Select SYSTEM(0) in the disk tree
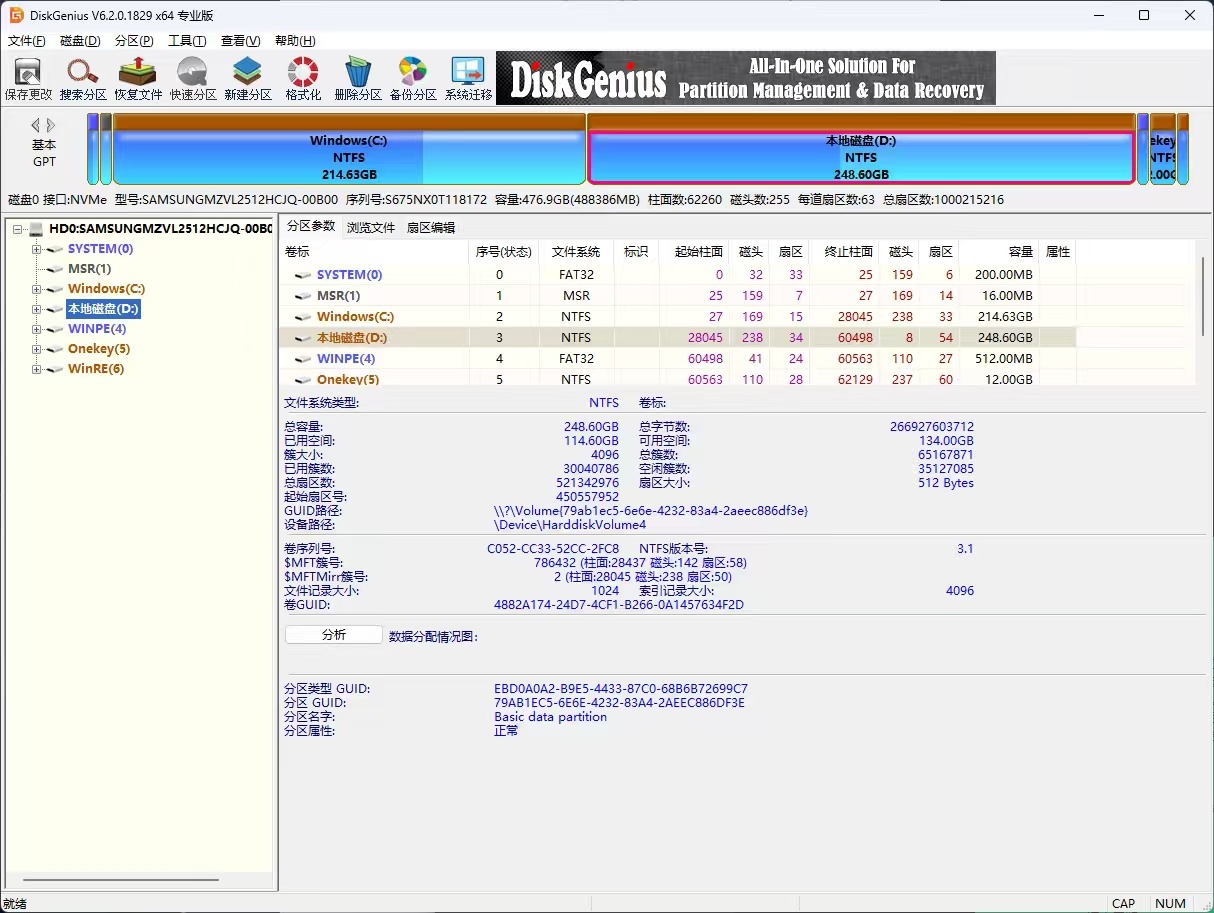1214x913 pixels. 100,249
